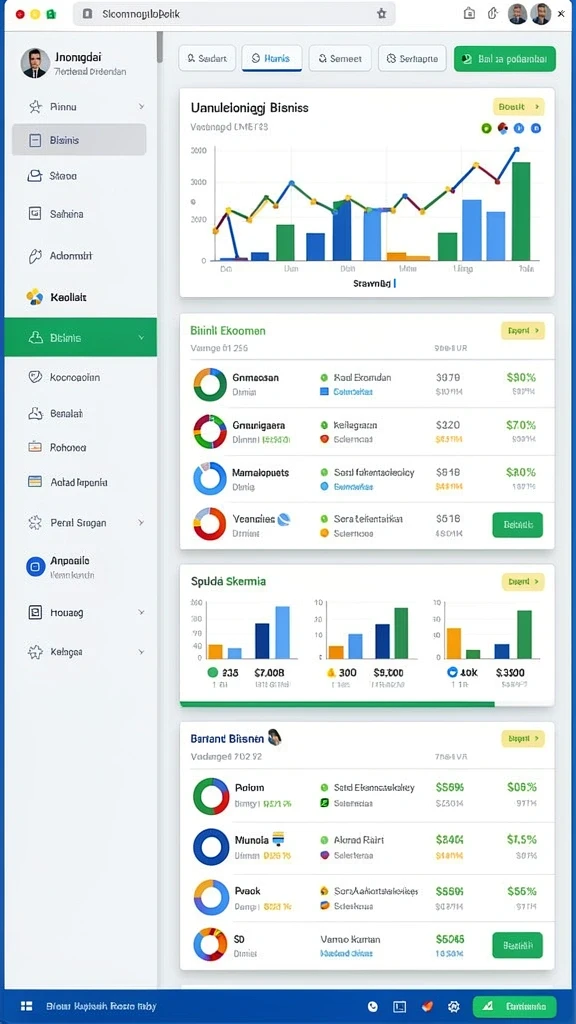Open the grid start icon in bottom bar
The image size is (576, 1024).
coord(27,1006)
